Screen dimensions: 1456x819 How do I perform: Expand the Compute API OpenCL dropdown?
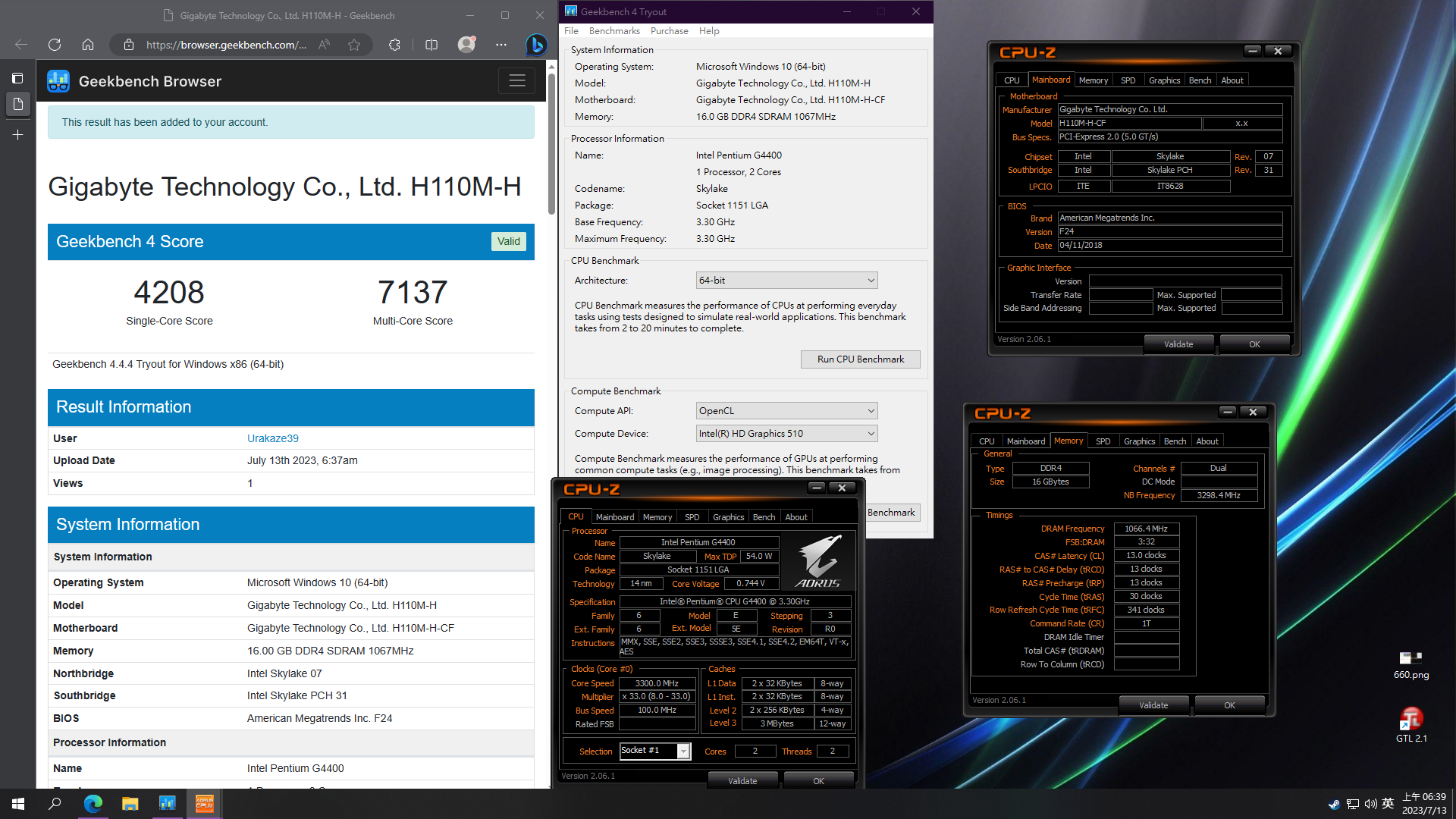(786, 411)
